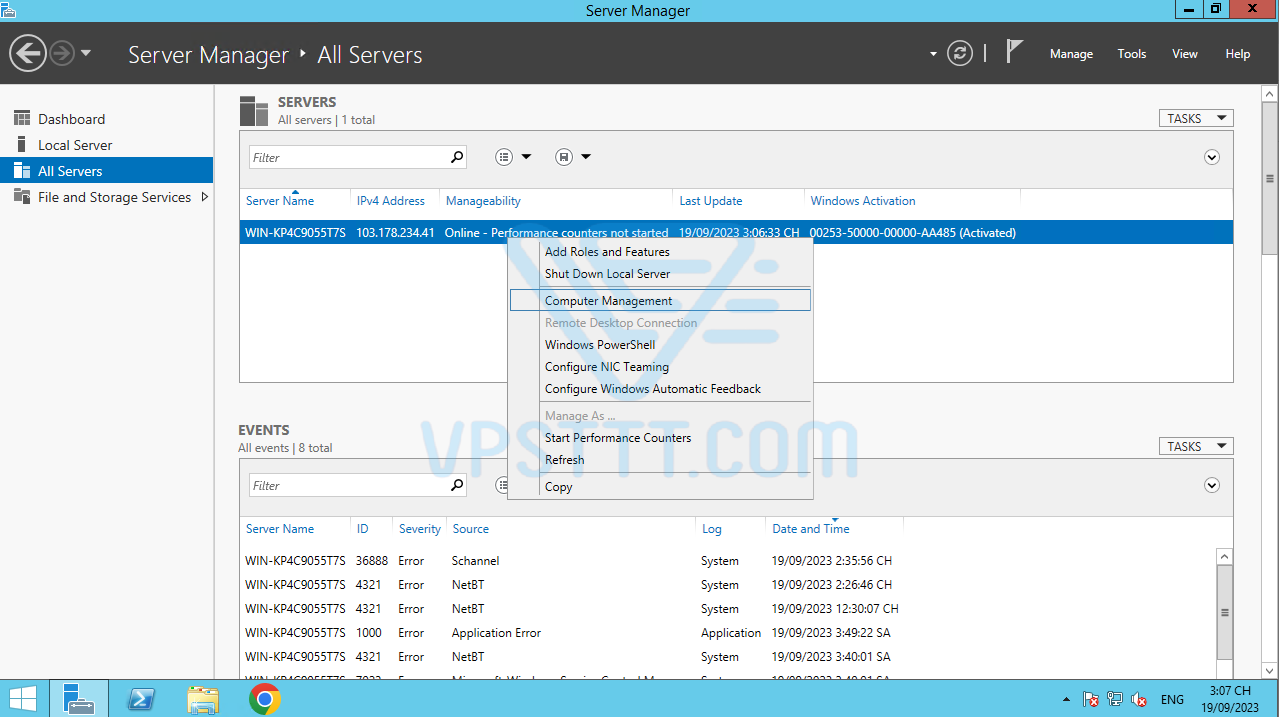Open the View menu
This screenshot has height=717, width=1279.
coord(1185,54)
